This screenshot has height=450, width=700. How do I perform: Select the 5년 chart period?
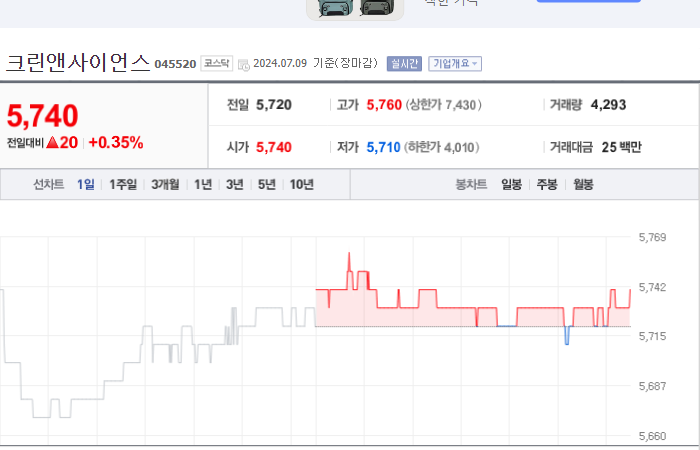[267, 184]
